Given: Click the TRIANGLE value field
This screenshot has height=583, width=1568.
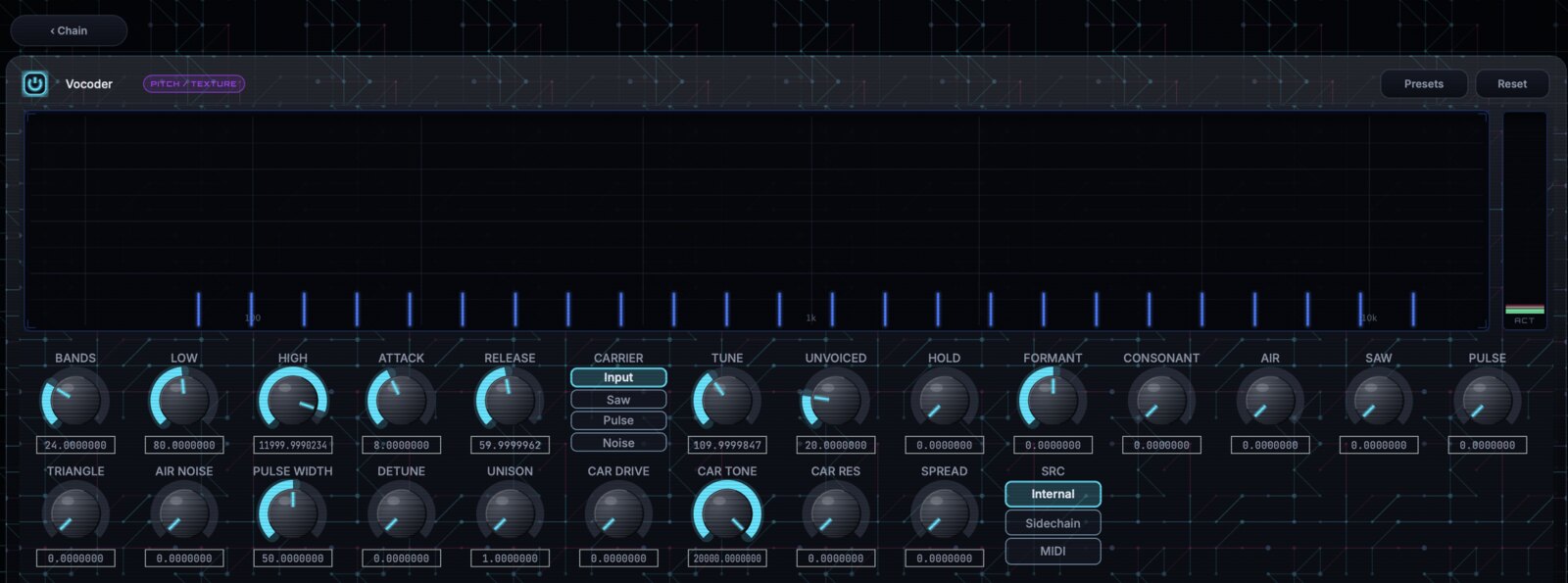Looking at the screenshot, I should (x=75, y=559).
